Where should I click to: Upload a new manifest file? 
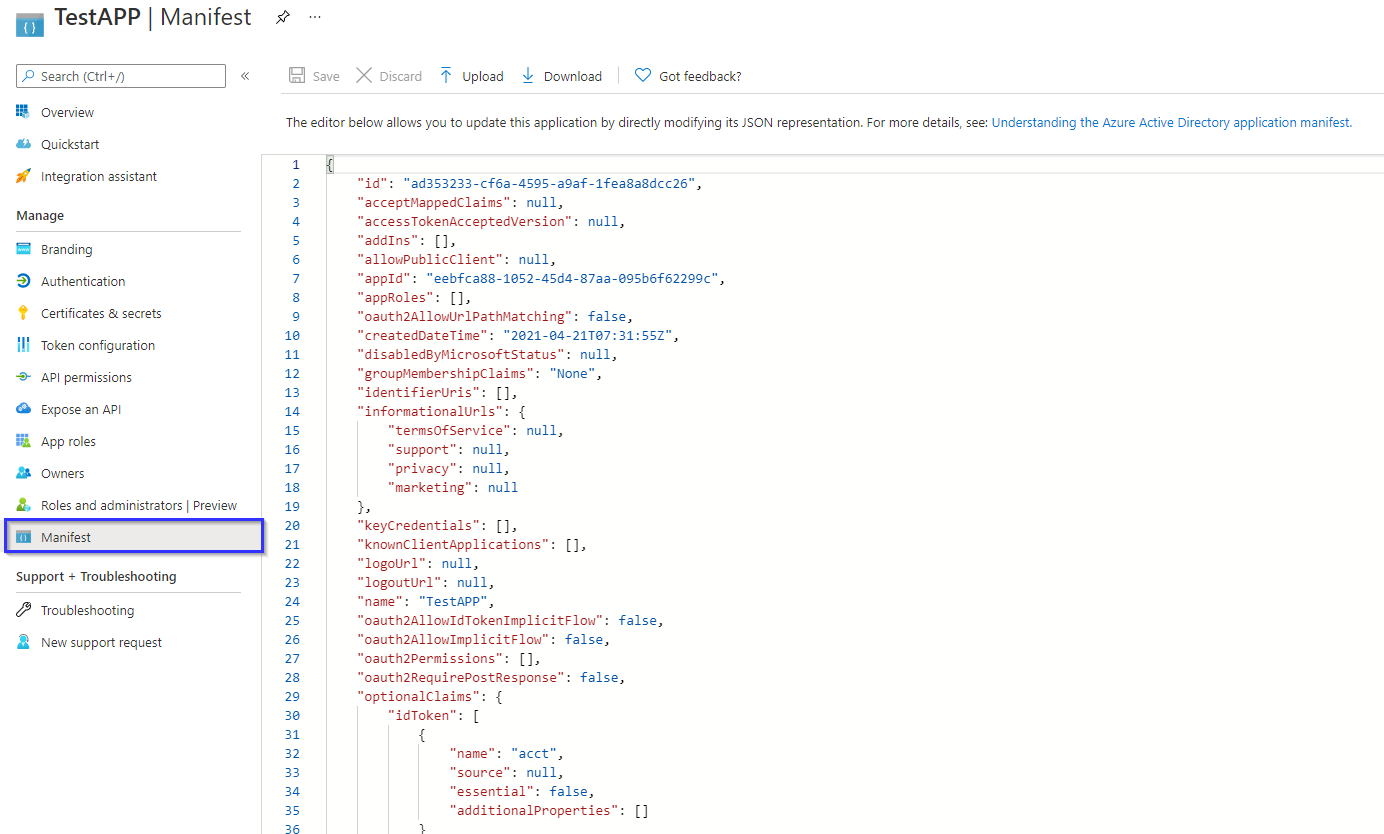[x=470, y=75]
